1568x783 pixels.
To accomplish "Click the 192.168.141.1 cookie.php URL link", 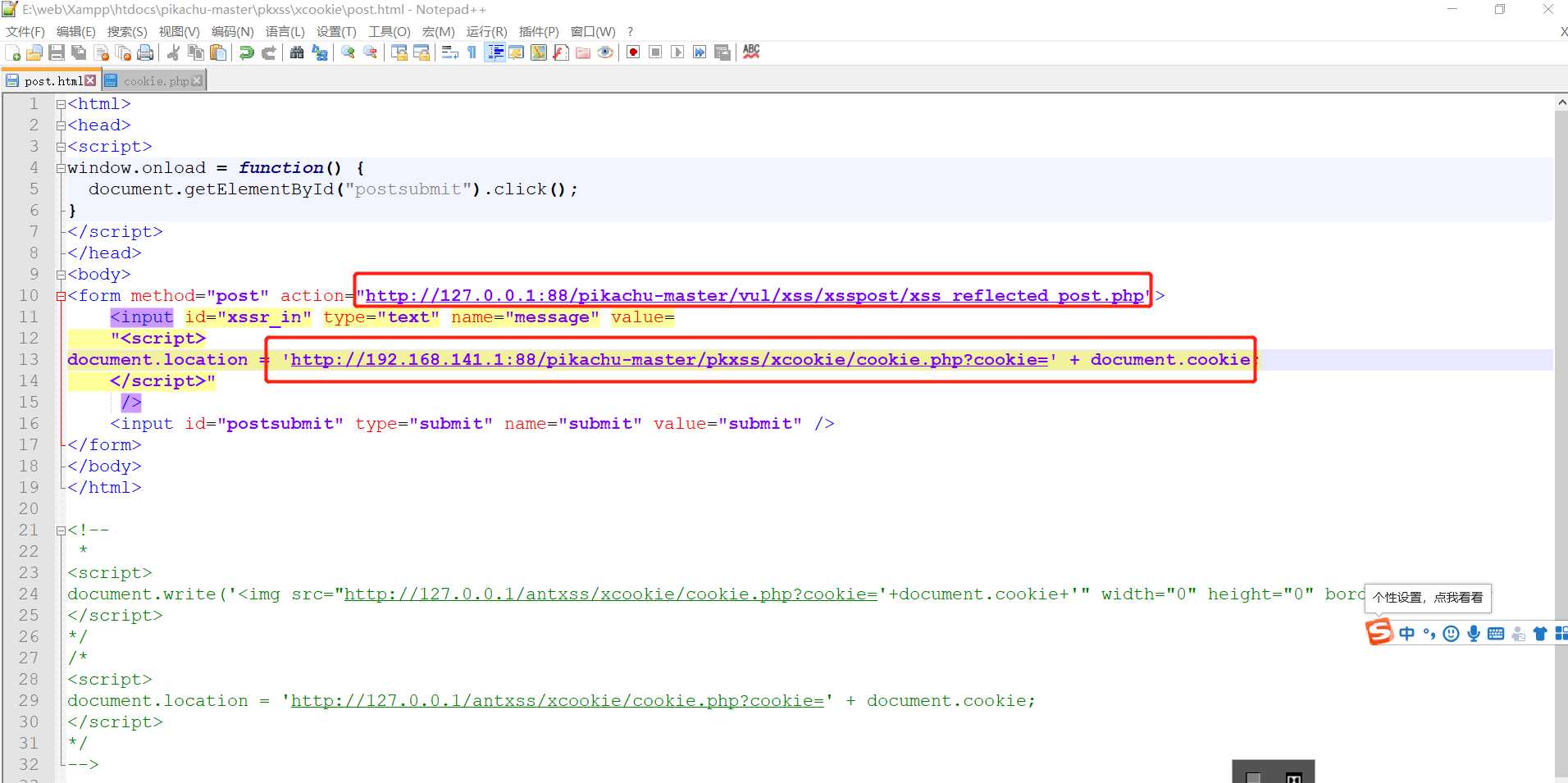I will pyautogui.click(x=669, y=360).
